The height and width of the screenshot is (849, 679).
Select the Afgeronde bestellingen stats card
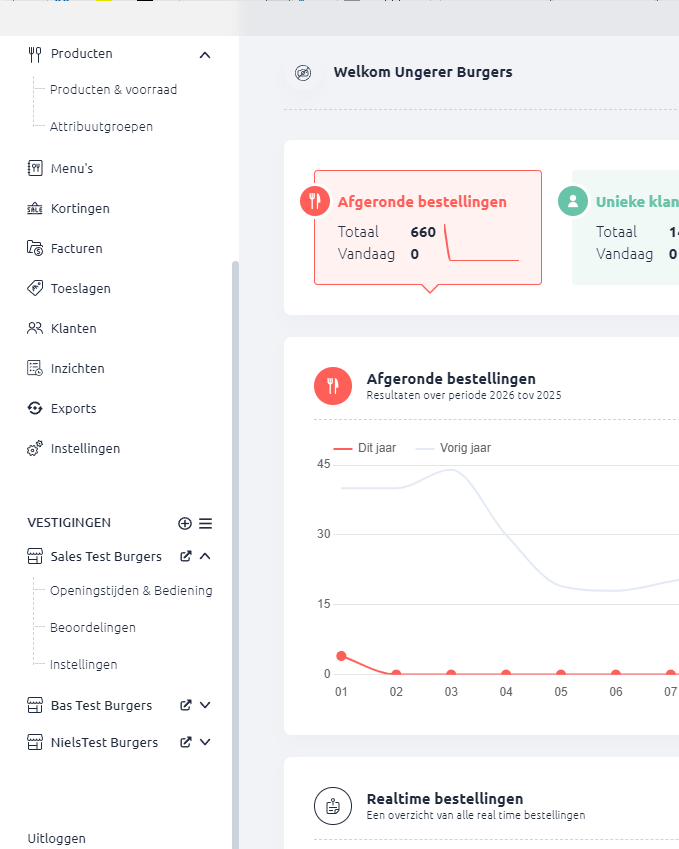click(428, 227)
